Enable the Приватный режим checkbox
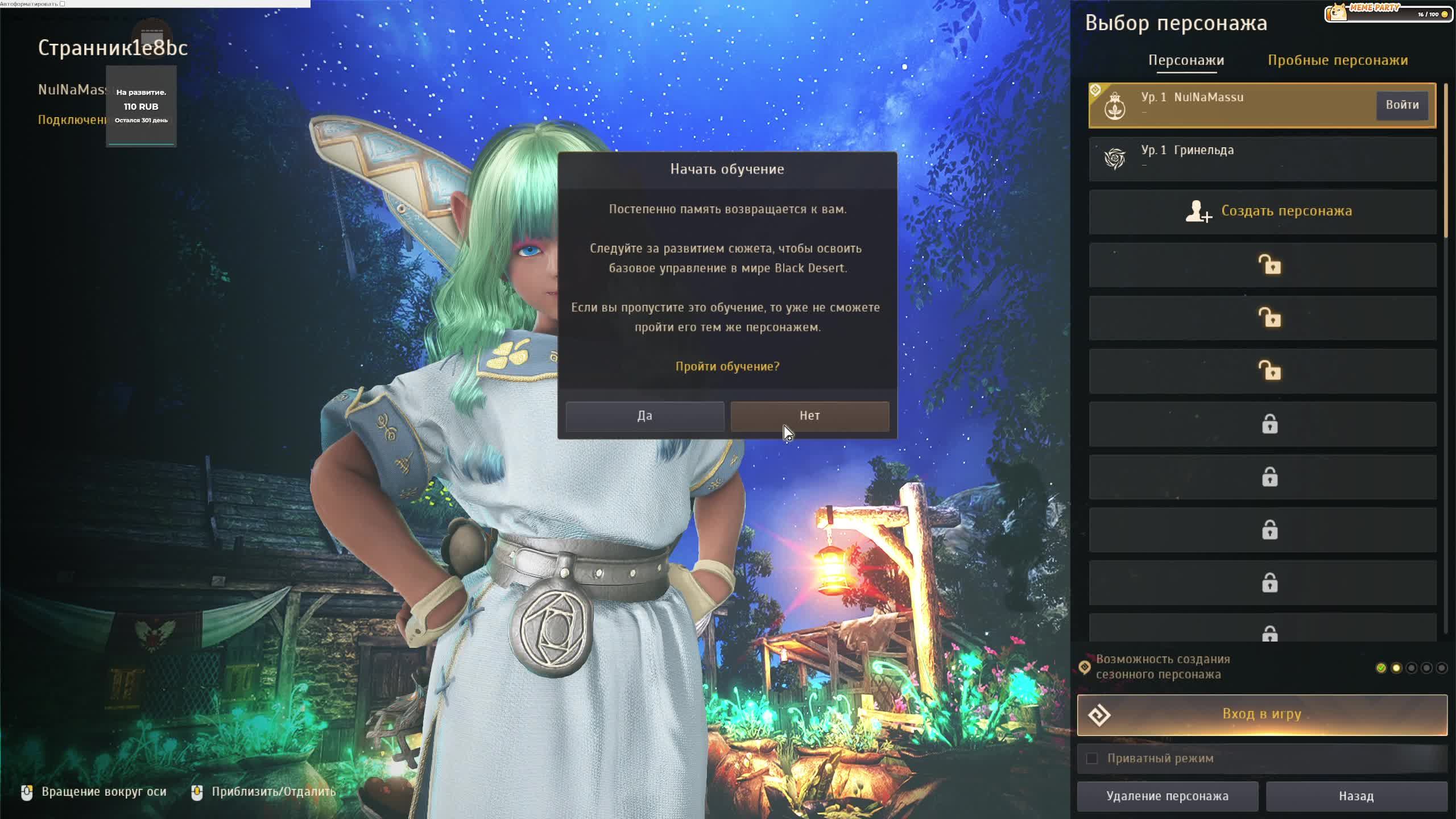 [x=1091, y=758]
